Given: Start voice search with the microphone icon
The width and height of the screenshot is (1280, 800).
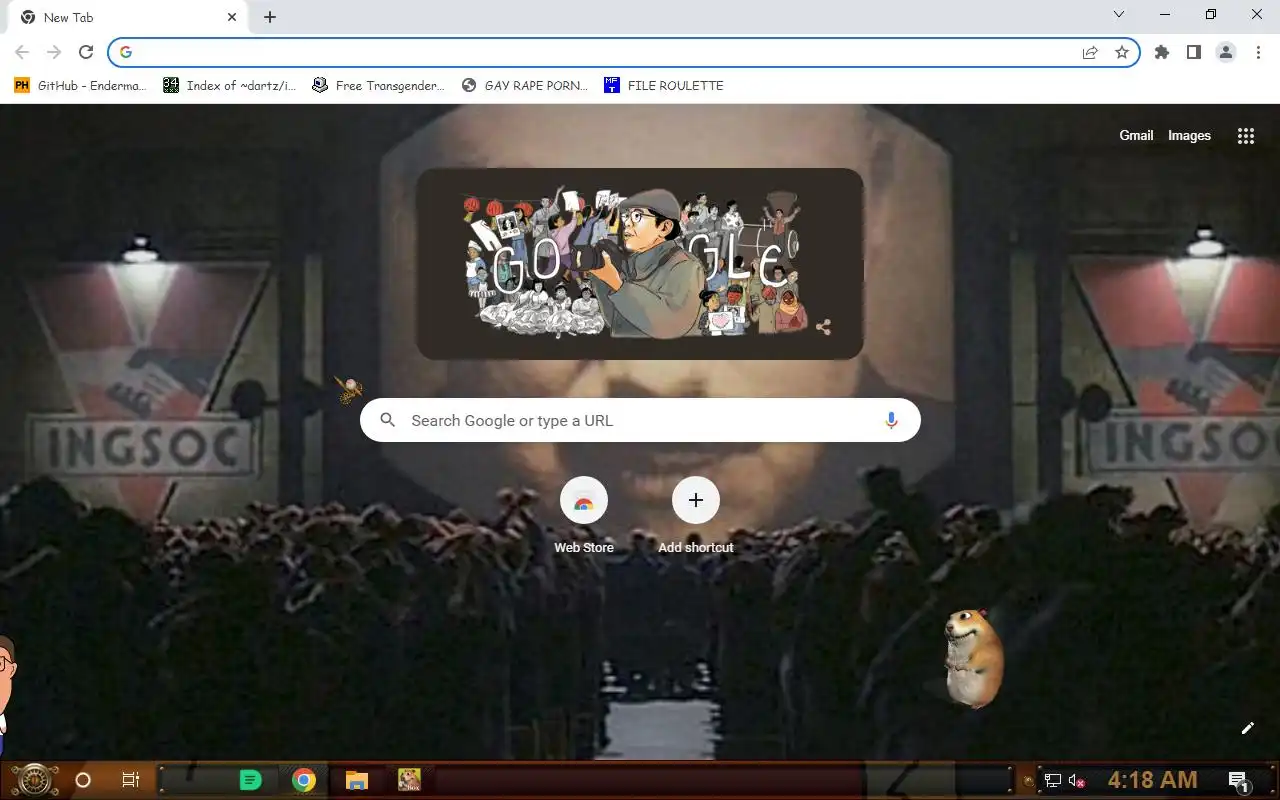Looking at the screenshot, I should pyautogui.click(x=891, y=421).
